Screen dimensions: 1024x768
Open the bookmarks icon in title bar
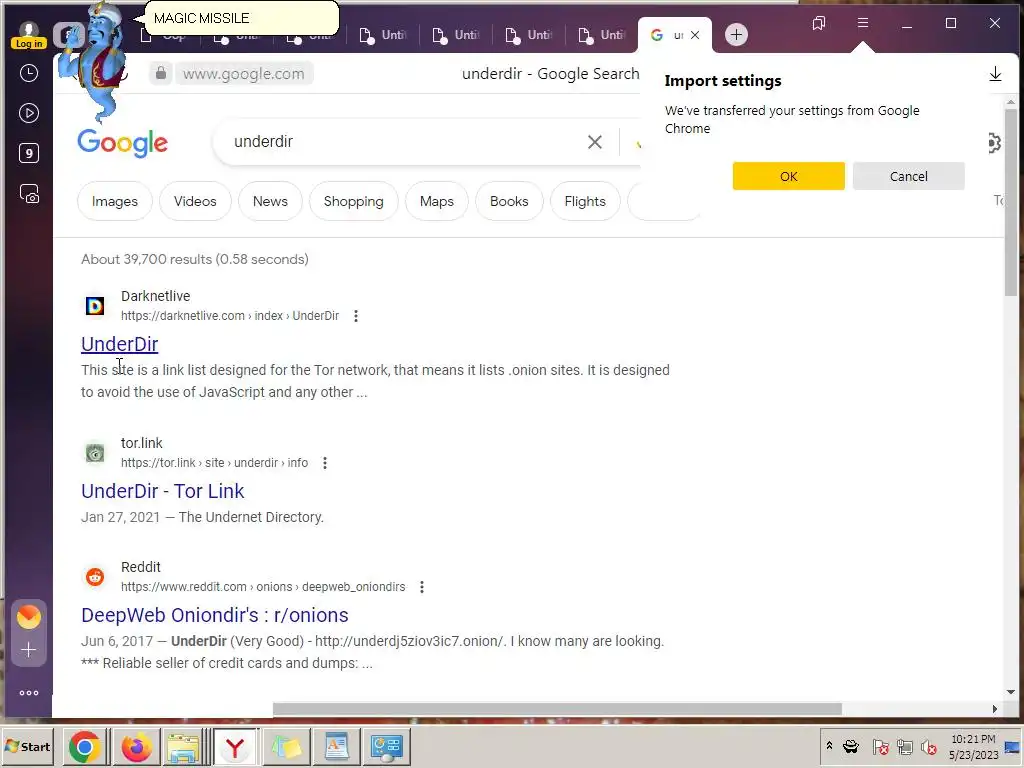pos(818,24)
